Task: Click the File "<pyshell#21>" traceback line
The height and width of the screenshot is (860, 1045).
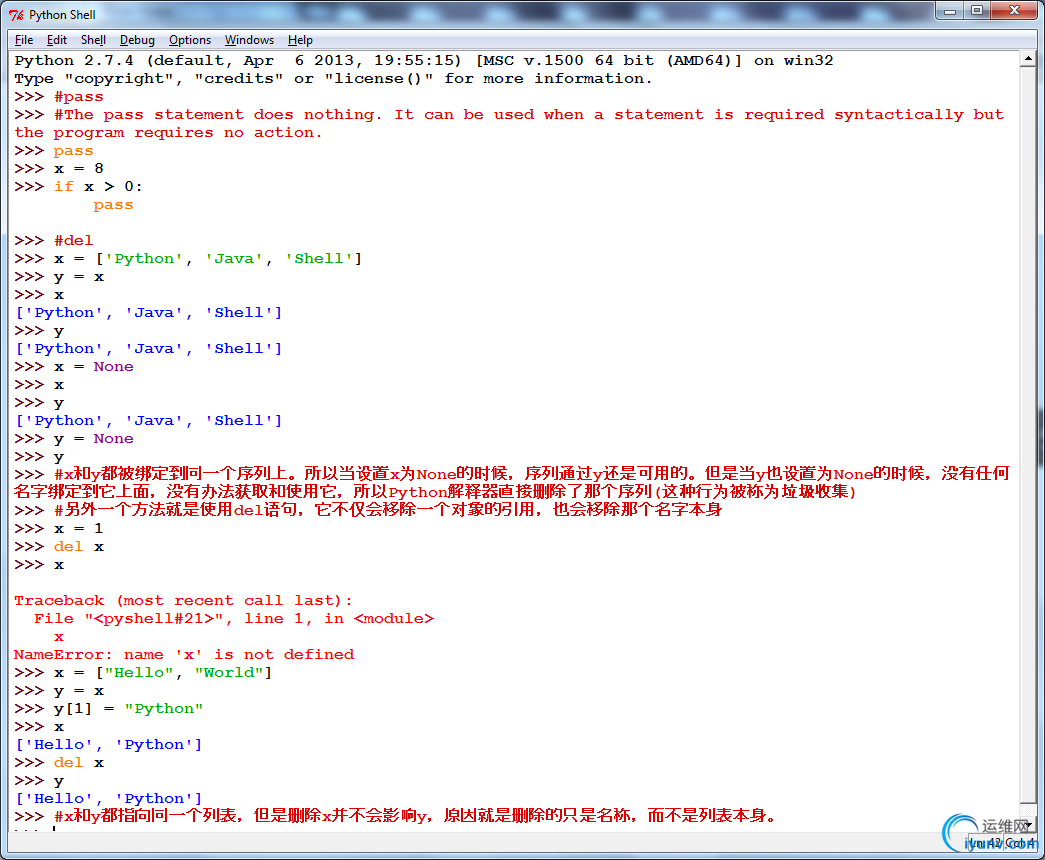Action: pyautogui.click(x=234, y=619)
